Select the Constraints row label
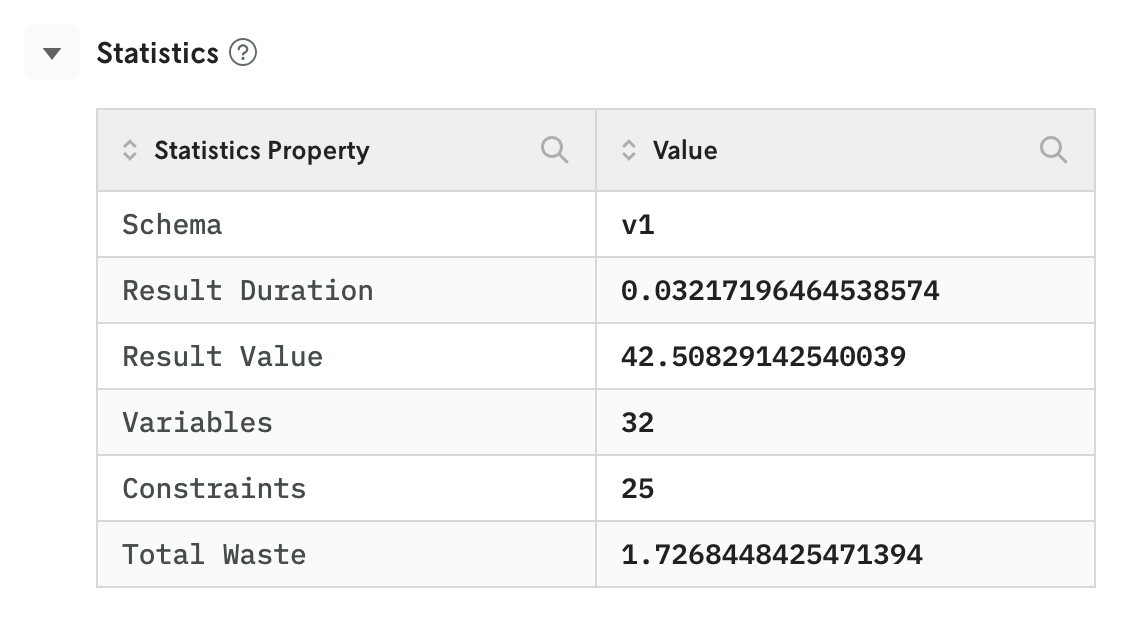This screenshot has width=1144, height=640. pos(214,488)
